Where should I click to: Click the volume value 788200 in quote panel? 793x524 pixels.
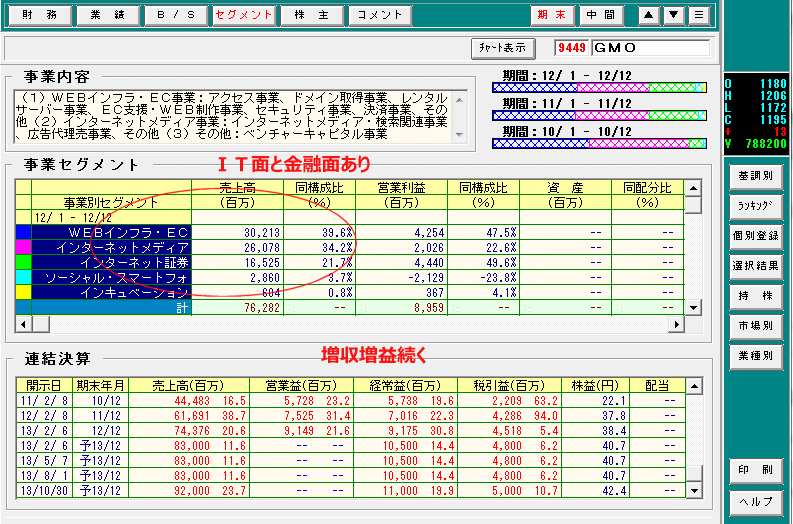click(x=766, y=144)
